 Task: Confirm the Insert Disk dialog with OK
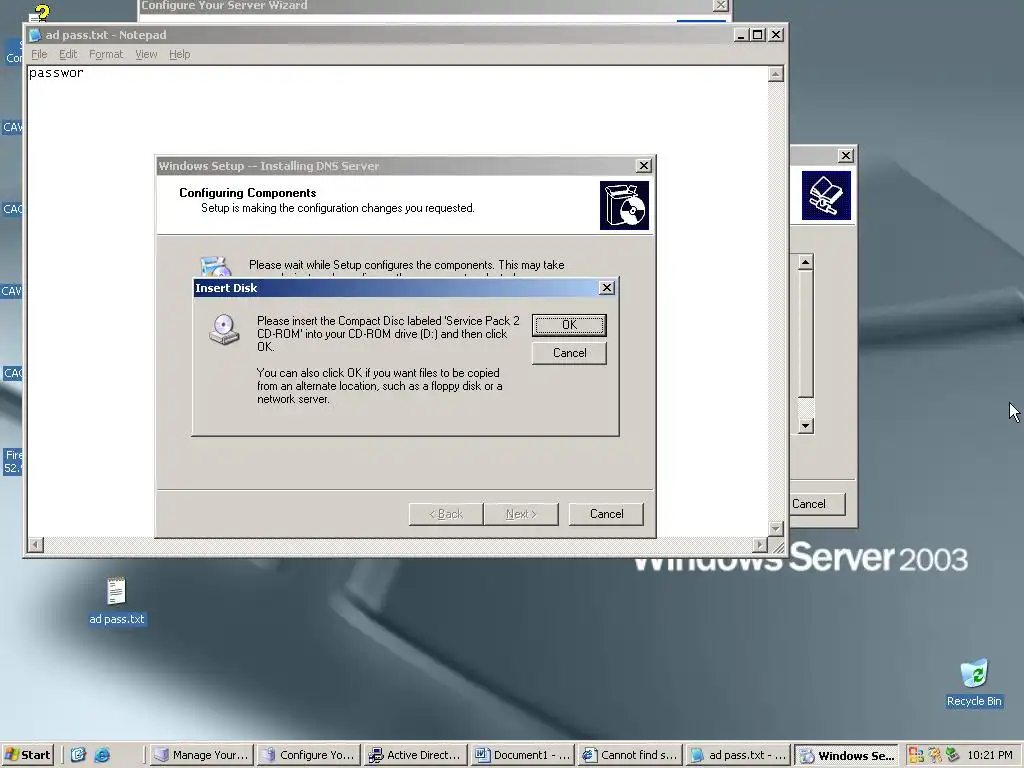569,325
